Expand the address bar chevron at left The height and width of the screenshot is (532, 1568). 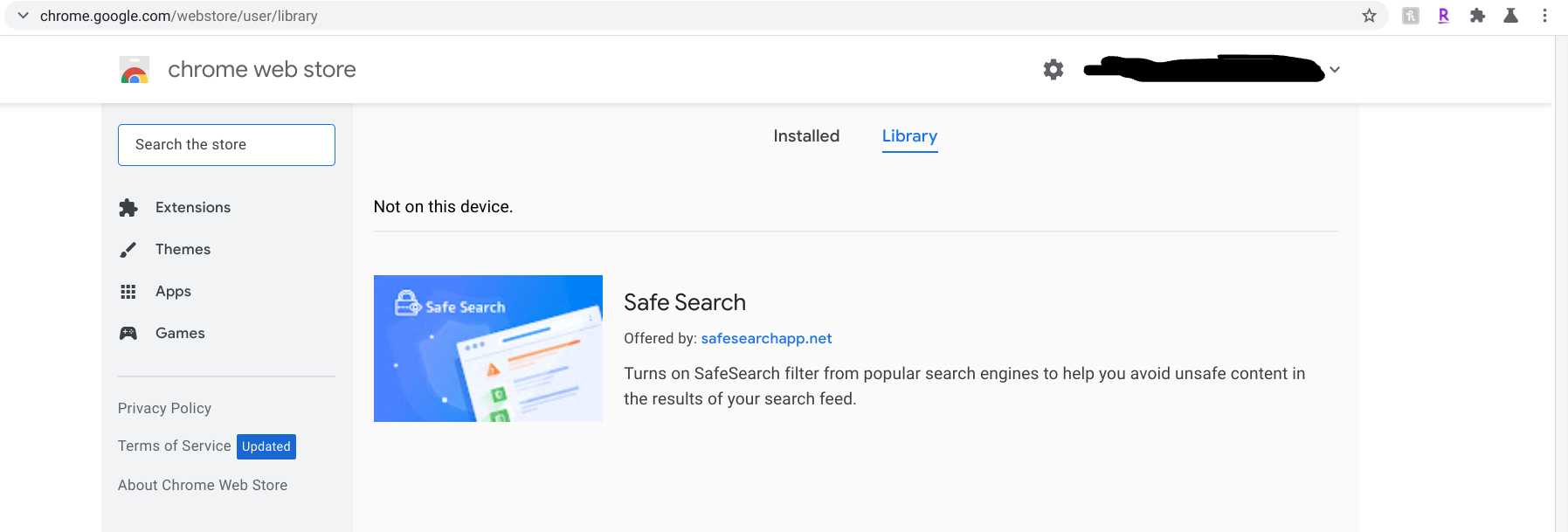(x=23, y=16)
